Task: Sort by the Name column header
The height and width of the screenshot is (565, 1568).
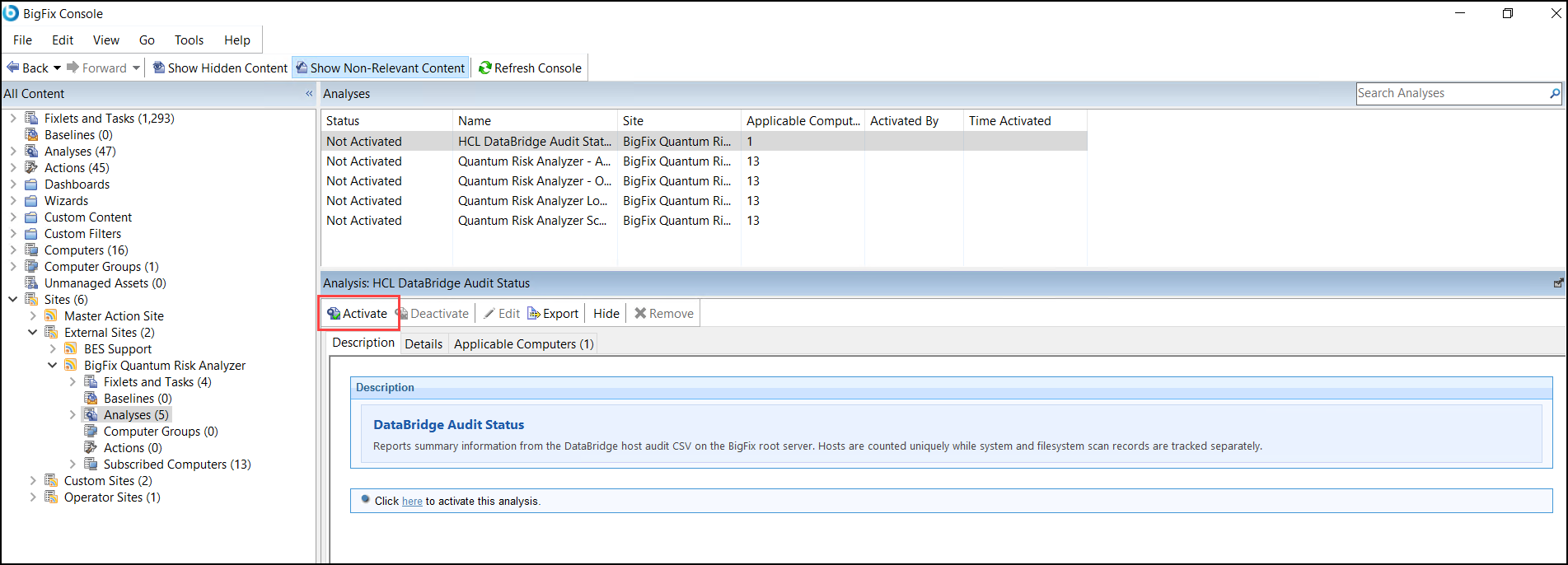Action: pos(535,120)
